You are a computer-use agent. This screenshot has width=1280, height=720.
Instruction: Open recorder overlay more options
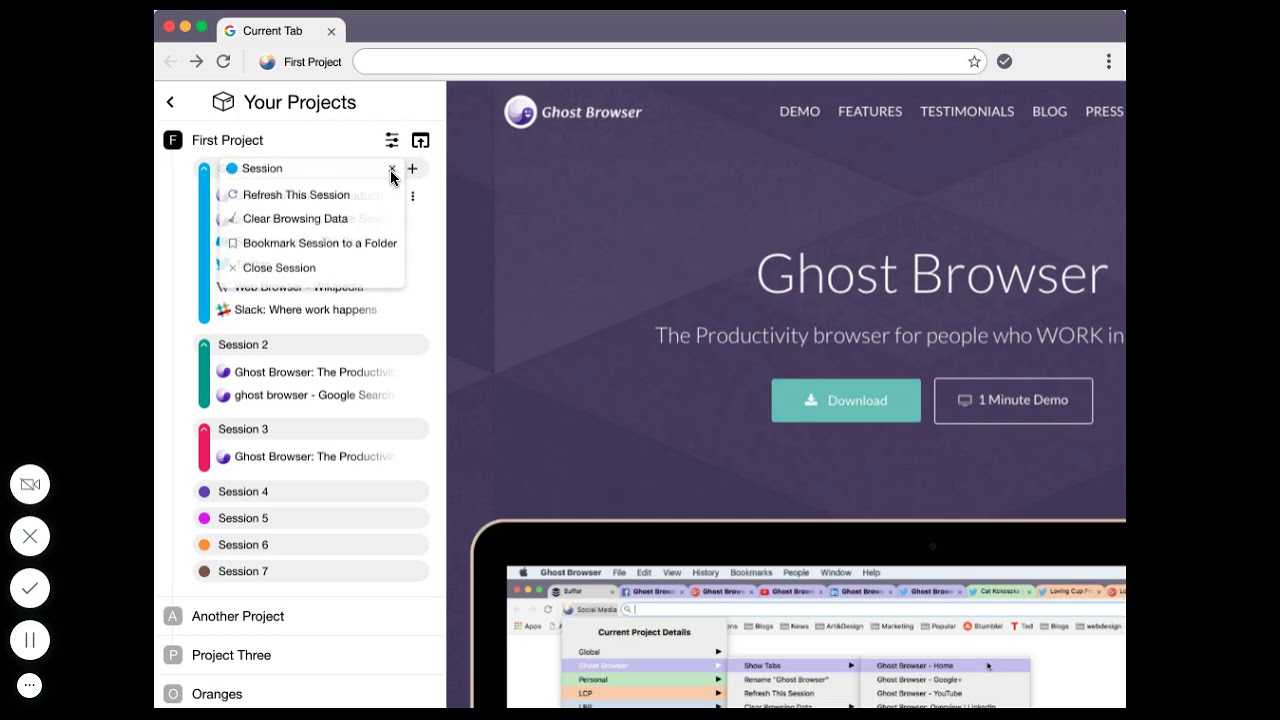30,686
